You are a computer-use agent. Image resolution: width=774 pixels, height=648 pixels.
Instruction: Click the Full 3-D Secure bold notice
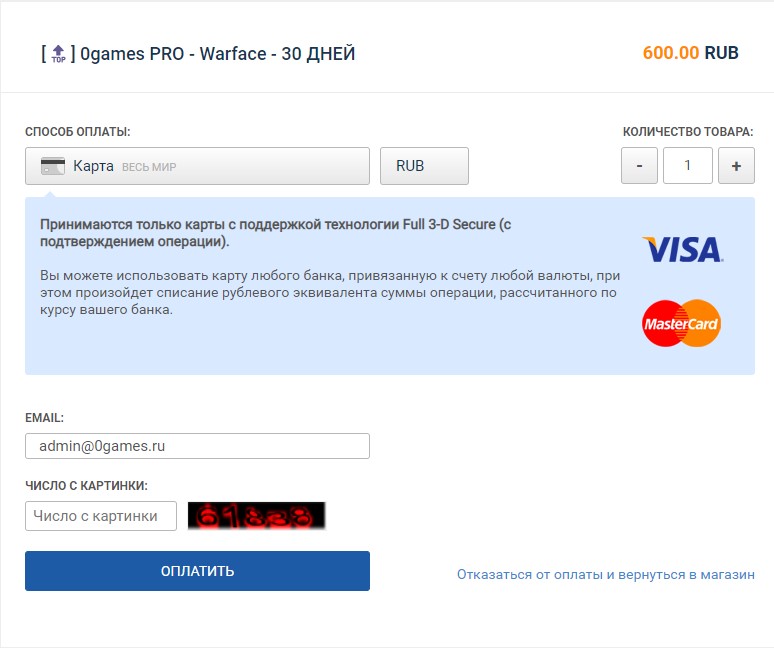pos(275,233)
